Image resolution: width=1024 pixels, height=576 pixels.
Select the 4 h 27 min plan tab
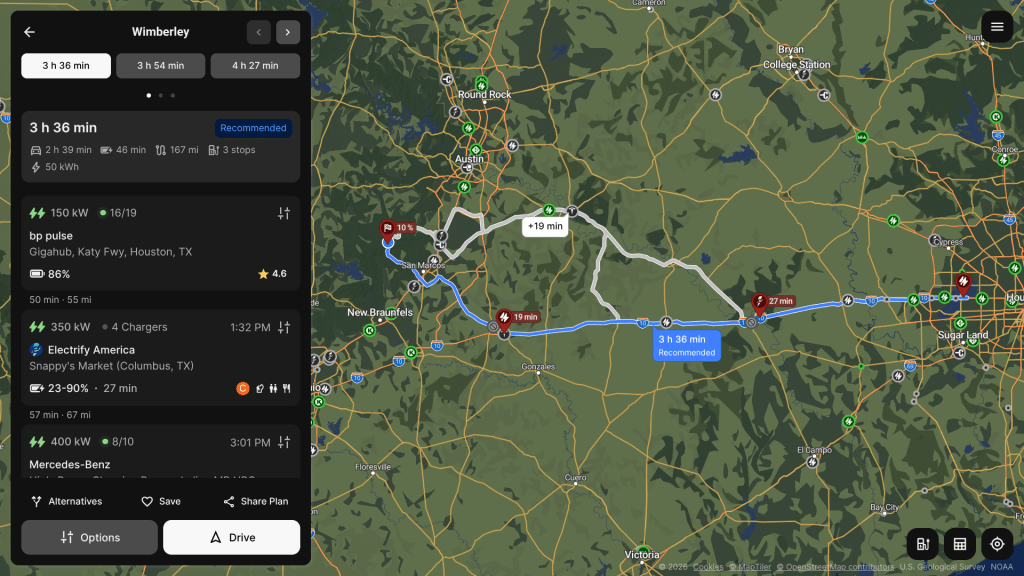coord(255,66)
